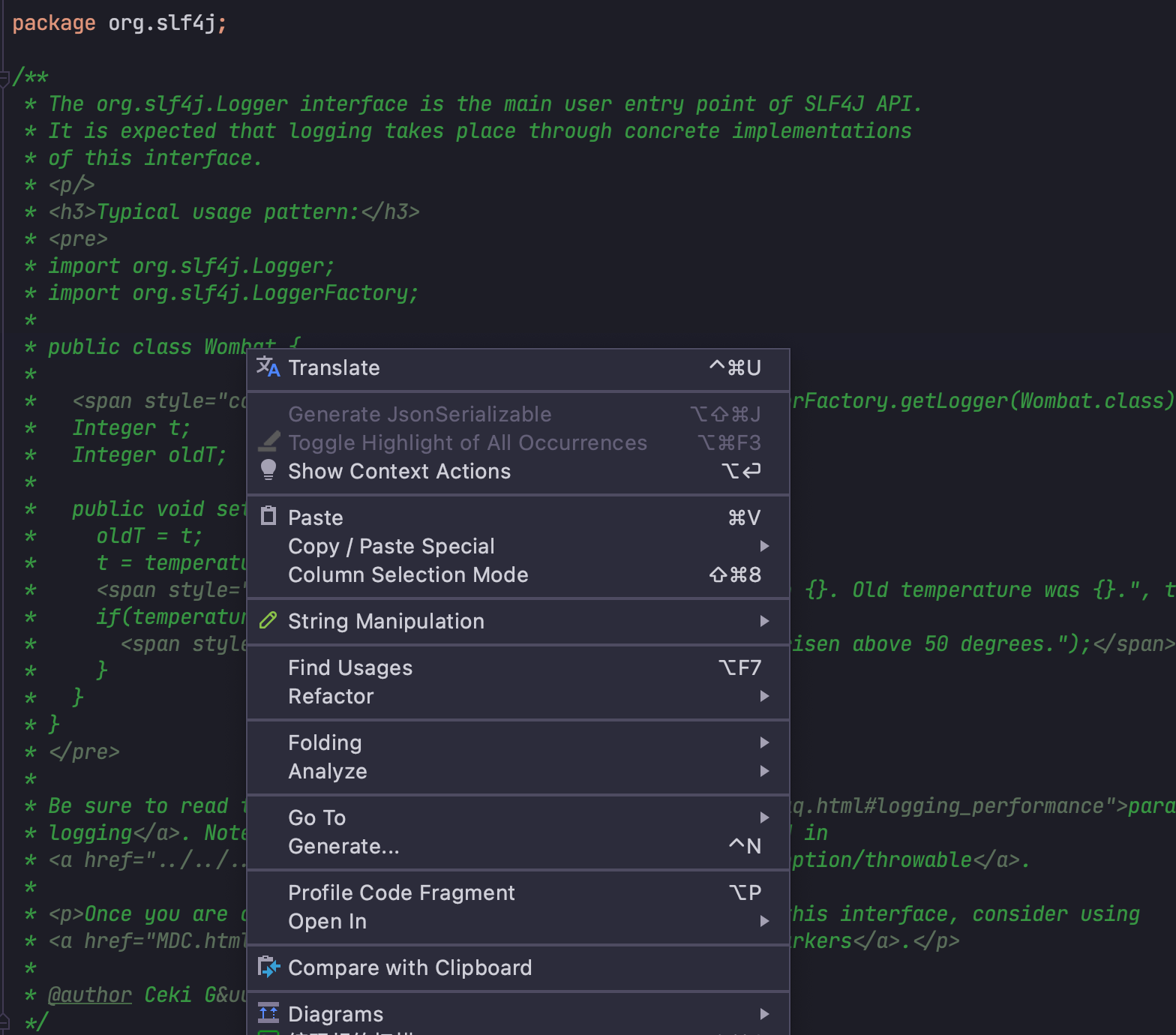
Task: Click the Compare with Clipboard icon
Action: click(x=268, y=967)
